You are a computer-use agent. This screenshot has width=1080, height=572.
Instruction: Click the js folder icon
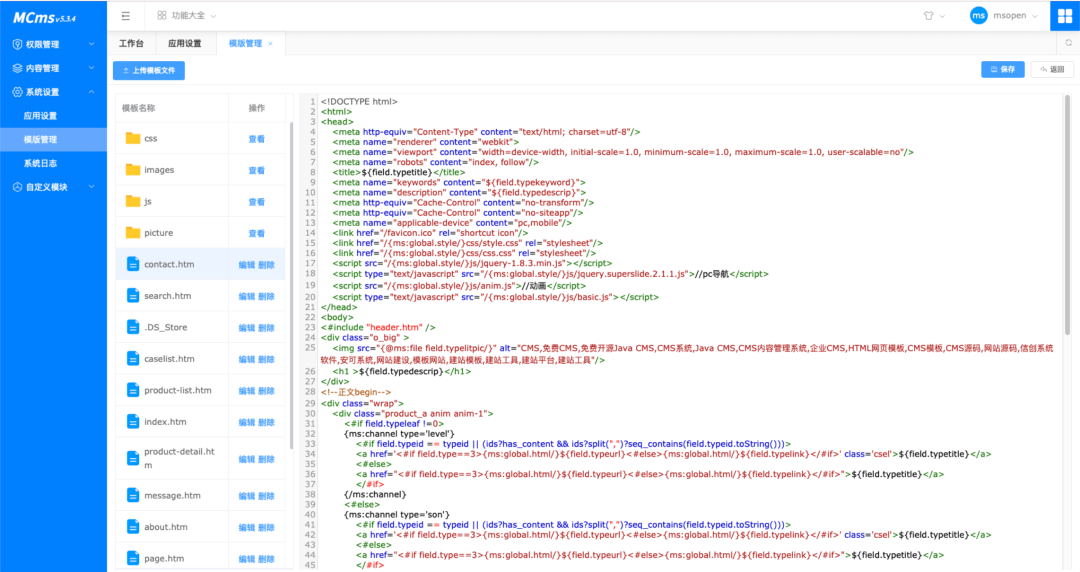pyautogui.click(x=133, y=201)
